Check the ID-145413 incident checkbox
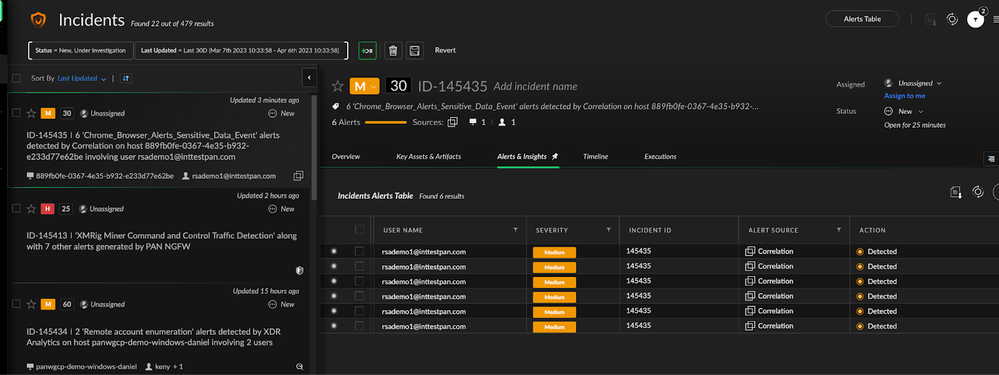 (x=17, y=208)
